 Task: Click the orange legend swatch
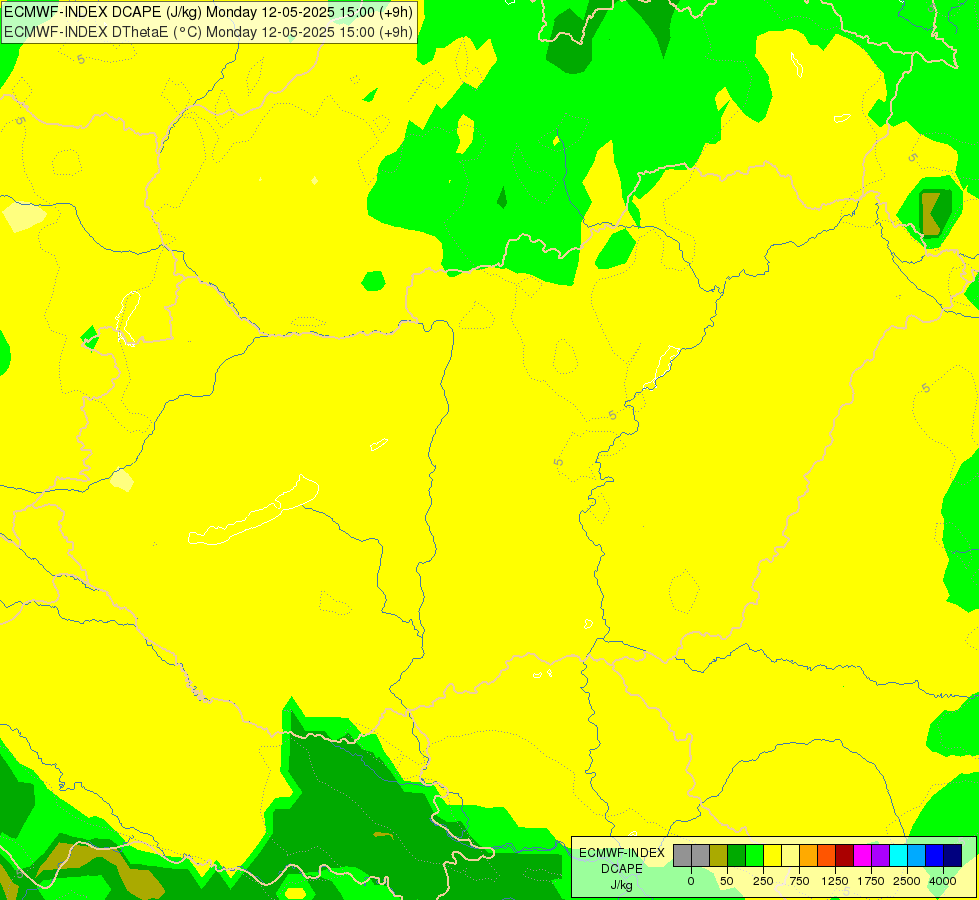tap(809, 856)
